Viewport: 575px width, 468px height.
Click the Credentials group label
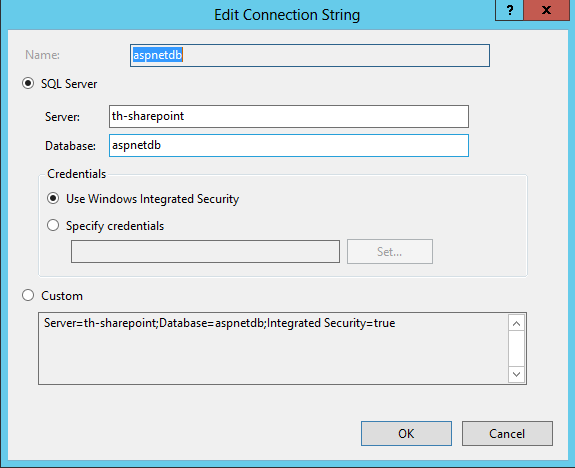pos(77,174)
